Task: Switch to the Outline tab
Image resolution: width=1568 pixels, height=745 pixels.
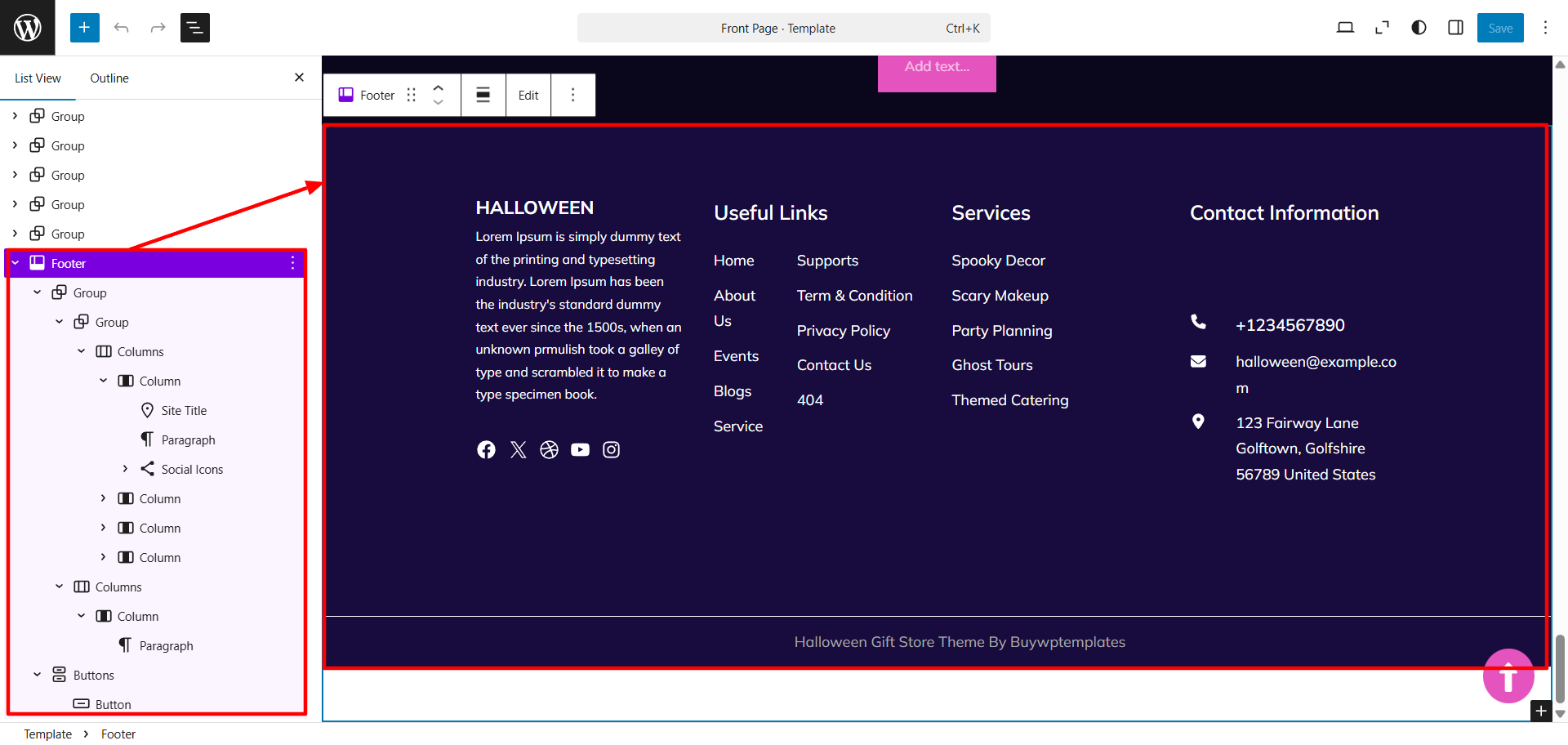Action: coord(109,78)
